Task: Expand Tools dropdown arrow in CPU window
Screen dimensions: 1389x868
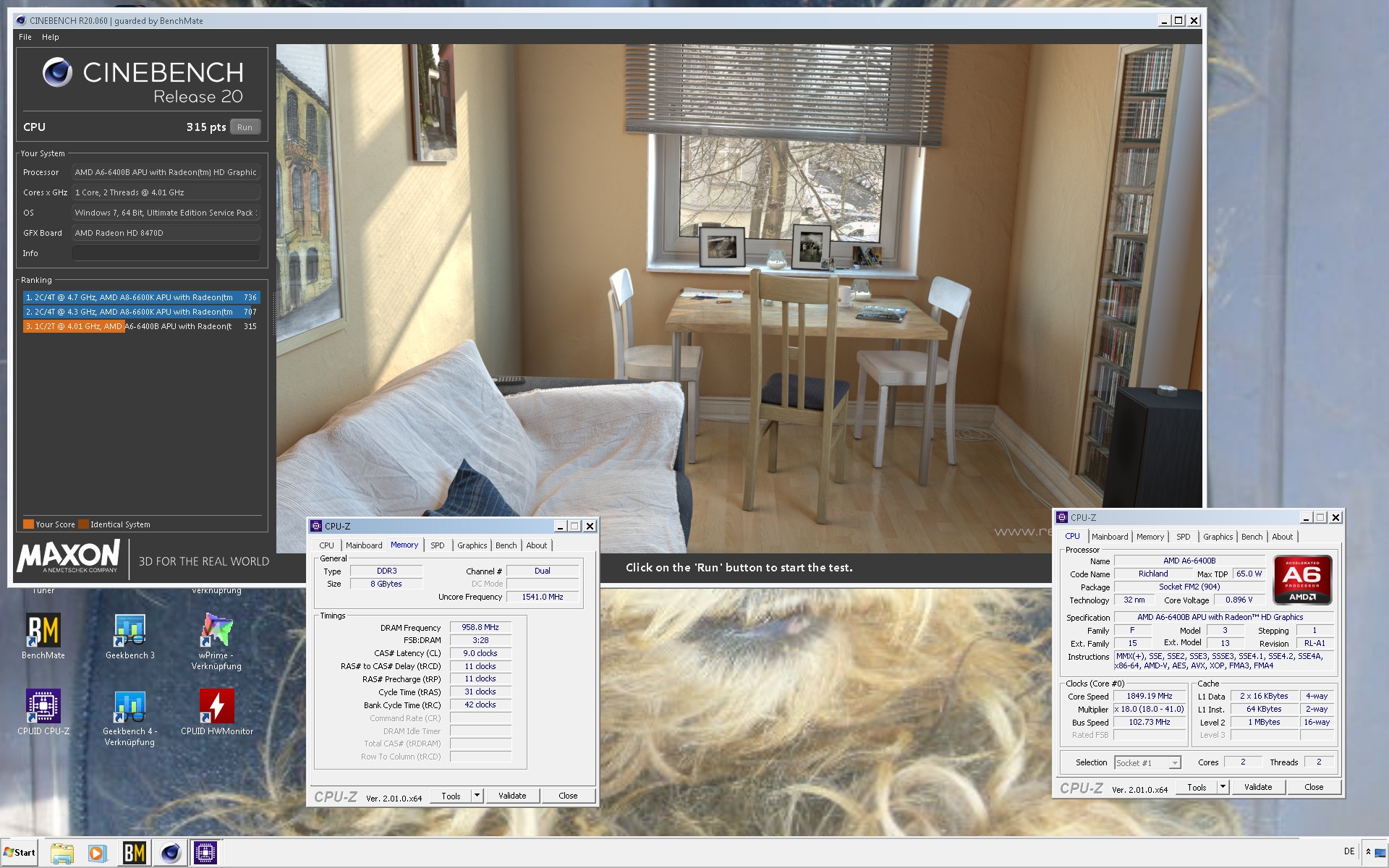Action: click(1223, 787)
